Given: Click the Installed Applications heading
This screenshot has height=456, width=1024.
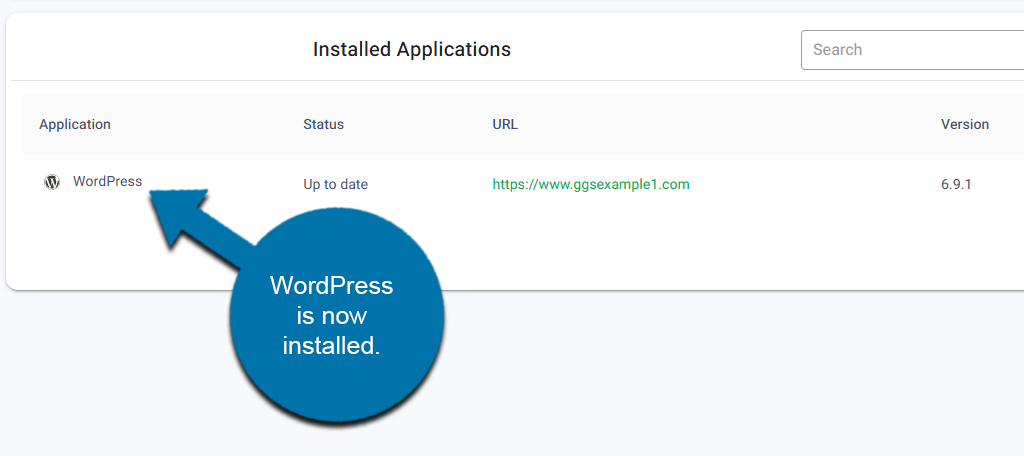Looking at the screenshot, I should pyautogui.click(x=411, y=50).
